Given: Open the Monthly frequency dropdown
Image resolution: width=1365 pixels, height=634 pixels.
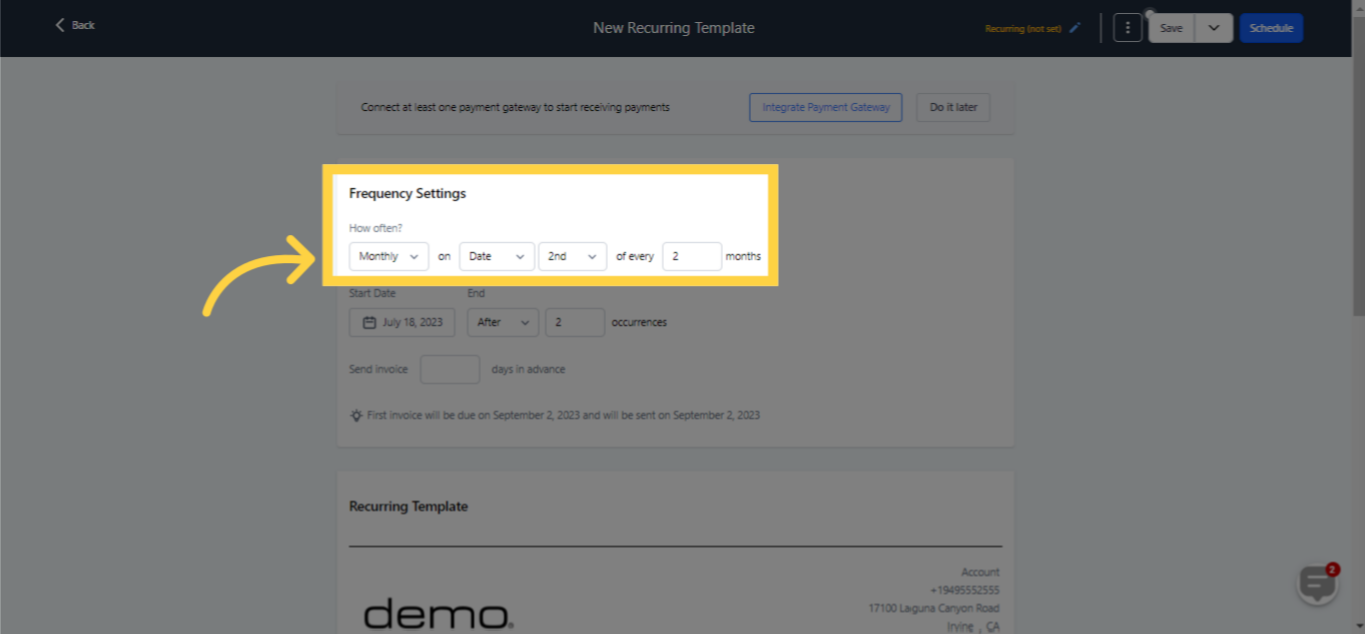Looking at the screenshot, I should pos(389,256).
